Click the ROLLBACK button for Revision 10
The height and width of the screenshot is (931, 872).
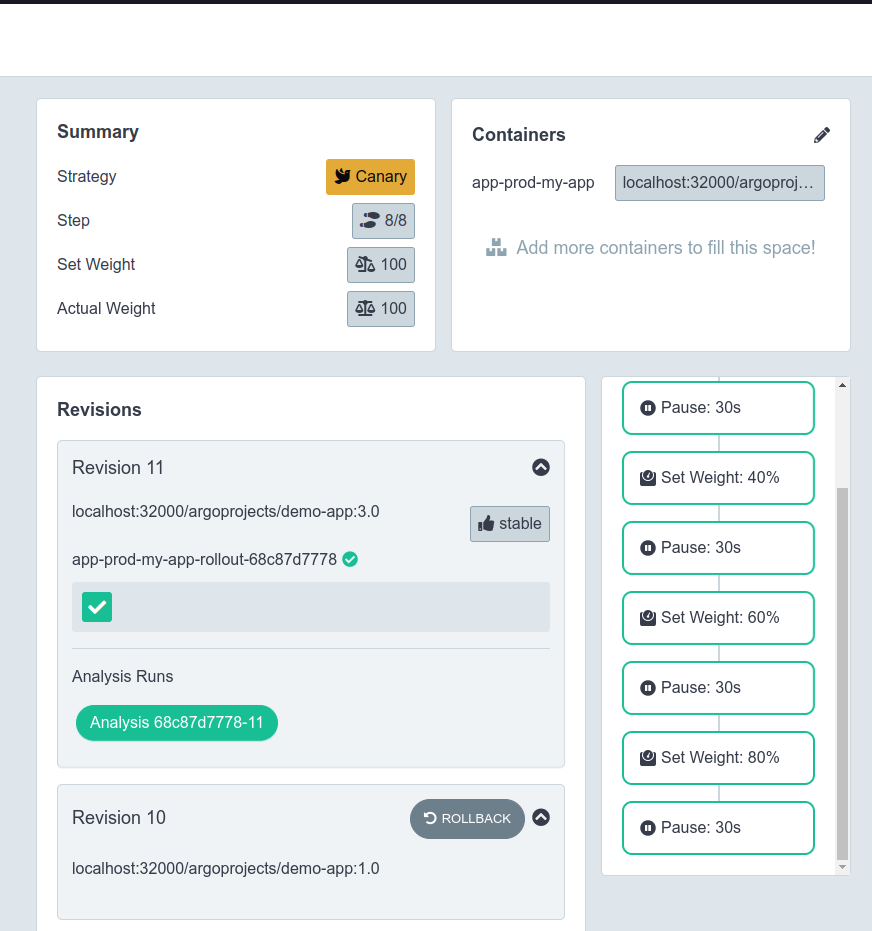(x=467, y=819)
